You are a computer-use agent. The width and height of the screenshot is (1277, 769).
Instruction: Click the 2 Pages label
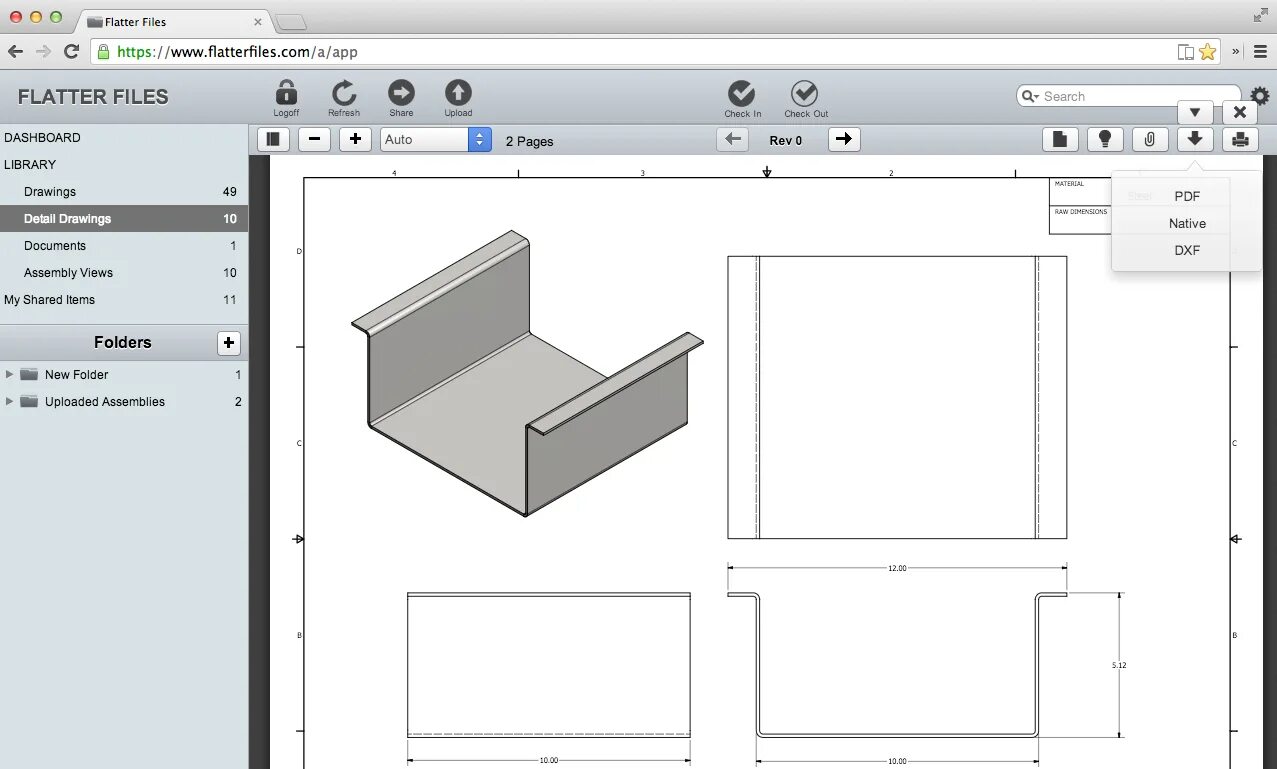click(x=529, y=141)
